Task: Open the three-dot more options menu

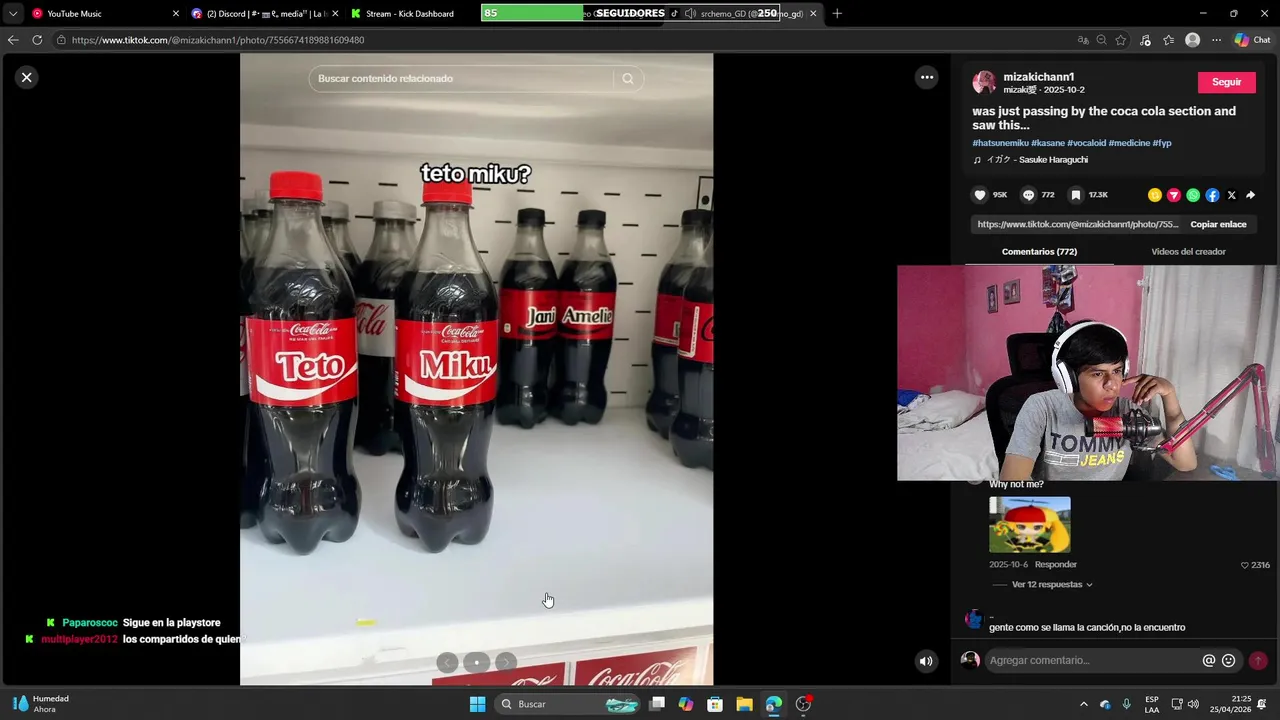Action: click(927, 77)
